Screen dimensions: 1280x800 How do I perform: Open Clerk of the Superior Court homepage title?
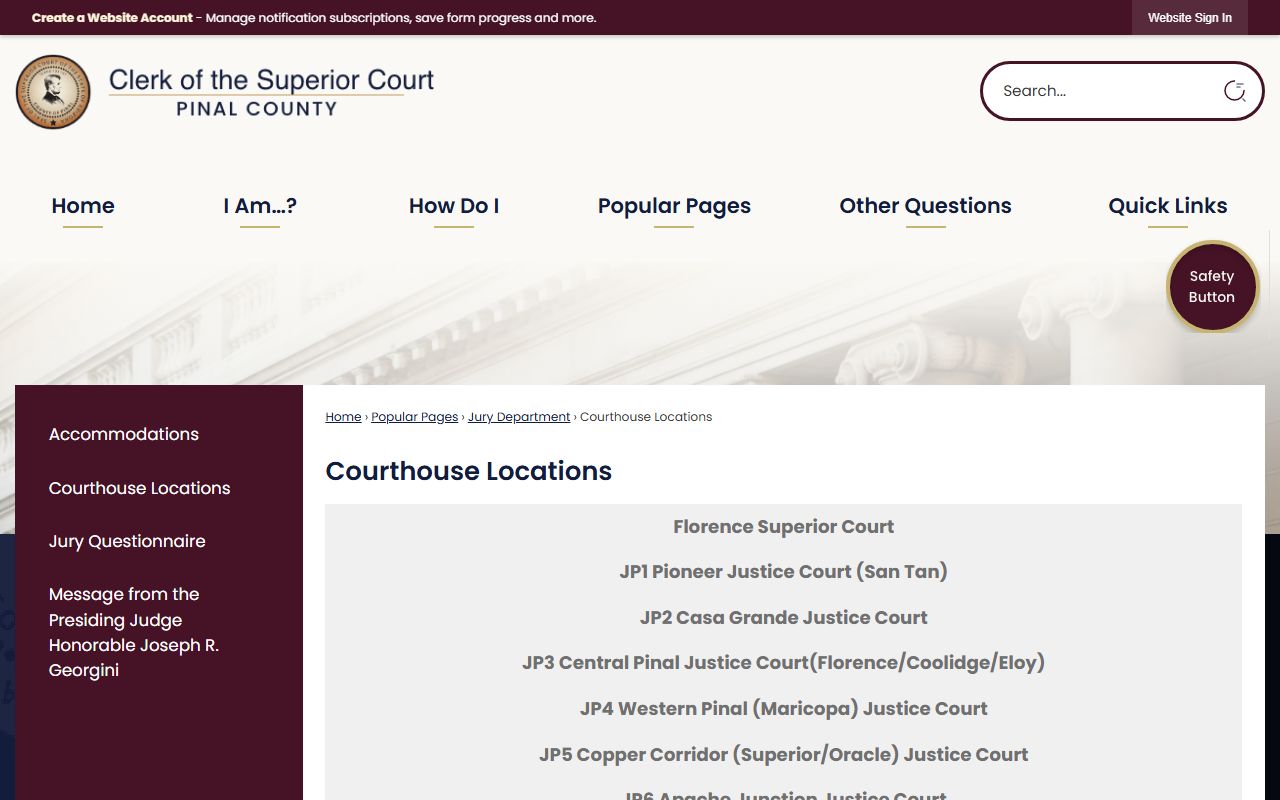271,92
